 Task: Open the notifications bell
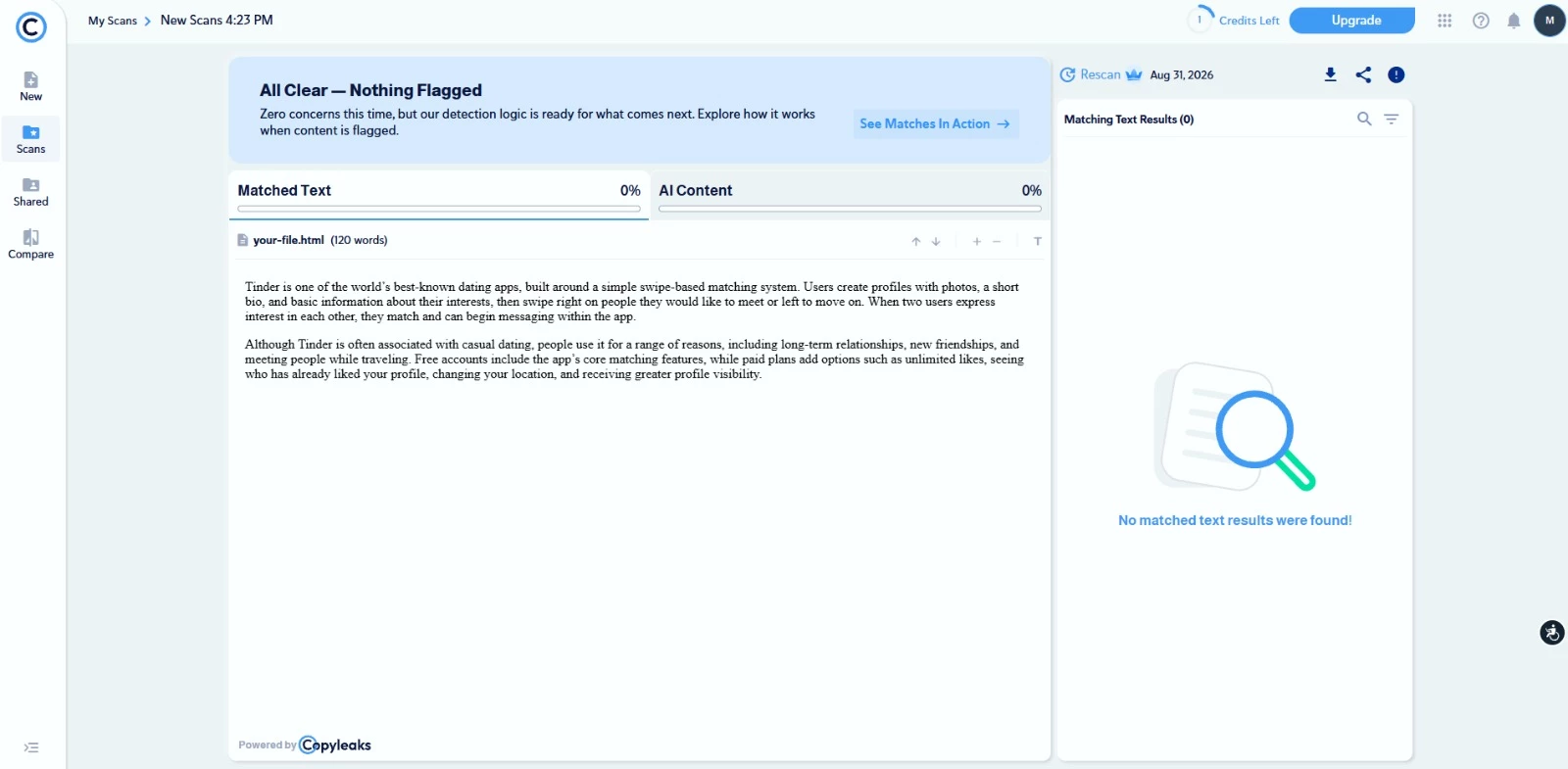pos(1514,21)
